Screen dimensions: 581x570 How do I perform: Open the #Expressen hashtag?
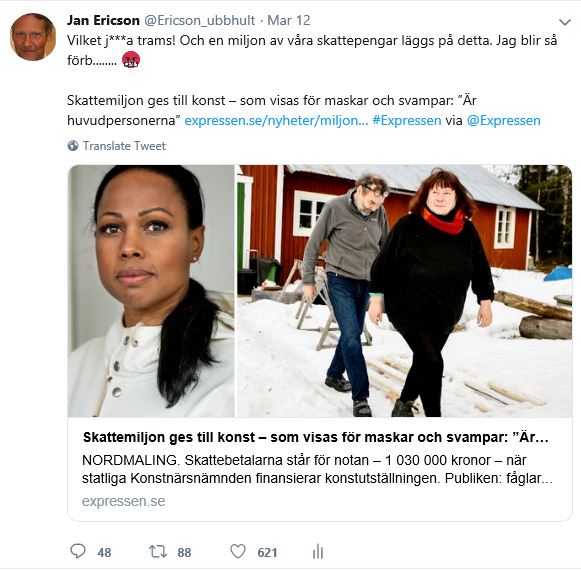407,120
